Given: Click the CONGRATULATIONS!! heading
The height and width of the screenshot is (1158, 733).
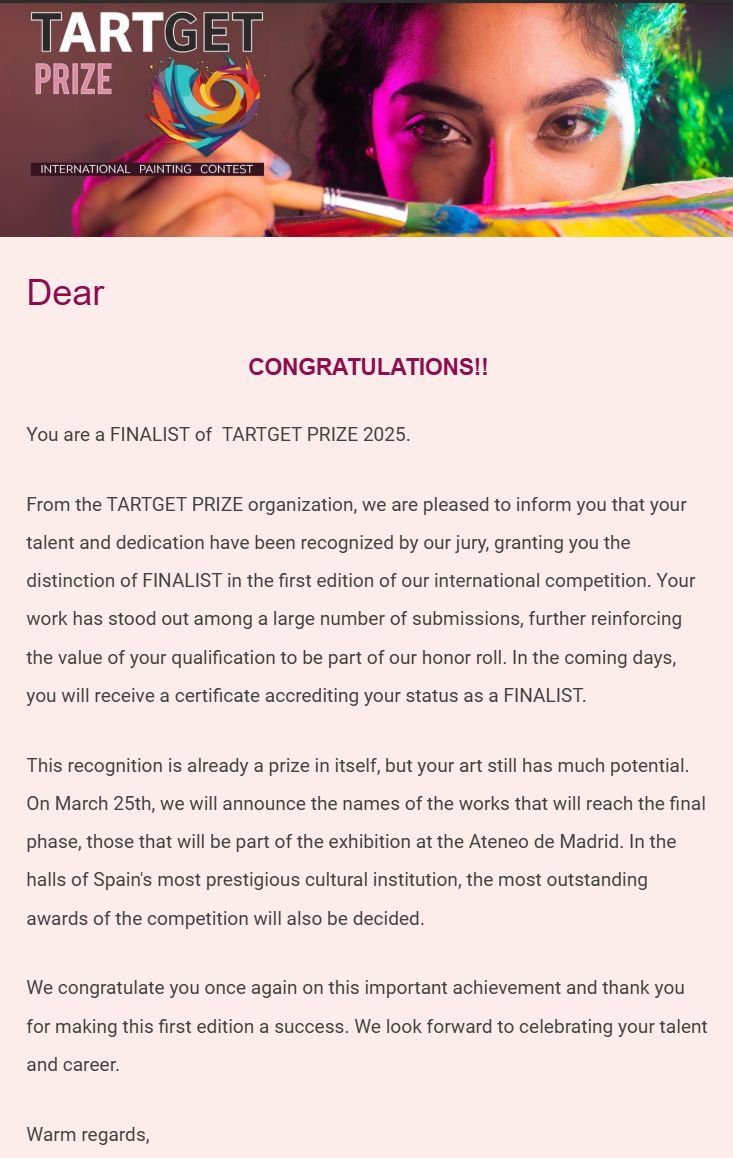Looking at the screenshot, I should pos(368,367).
